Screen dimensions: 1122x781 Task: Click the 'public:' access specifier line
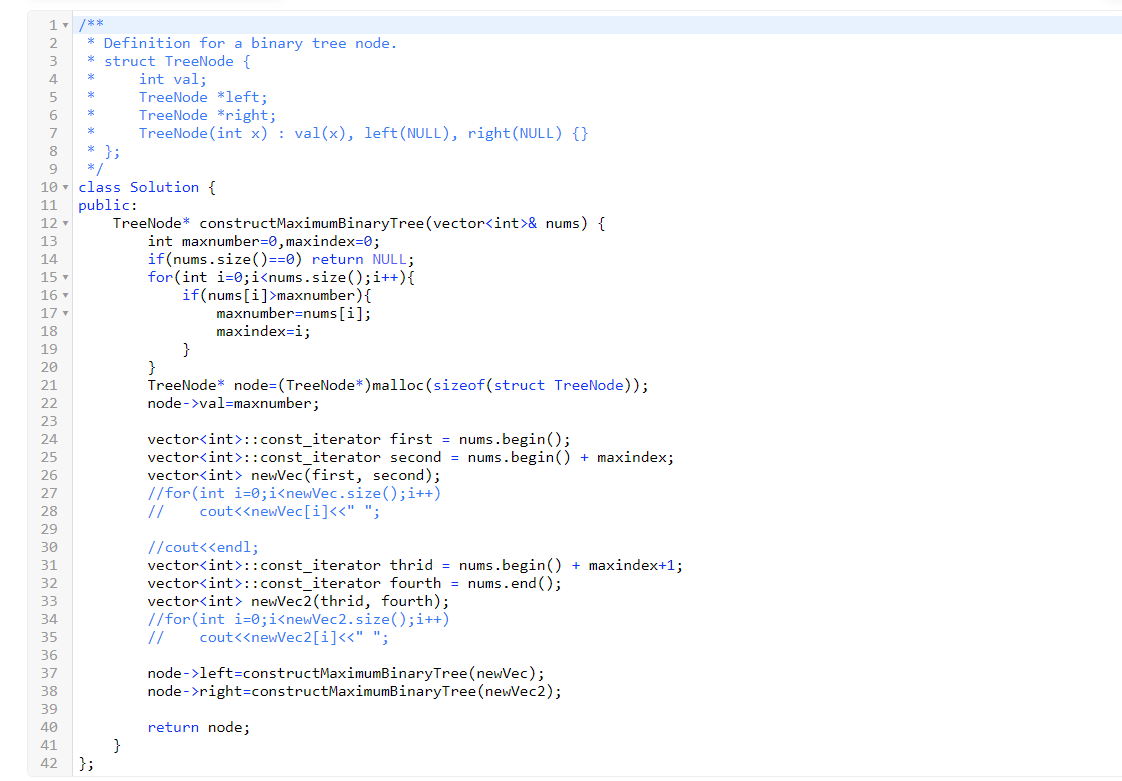107,205
